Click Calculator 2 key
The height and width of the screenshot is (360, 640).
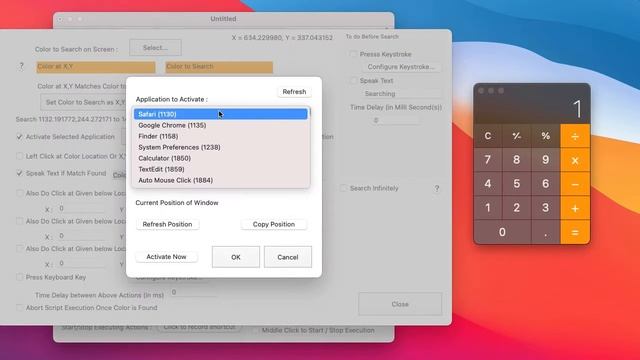(517, 208)
